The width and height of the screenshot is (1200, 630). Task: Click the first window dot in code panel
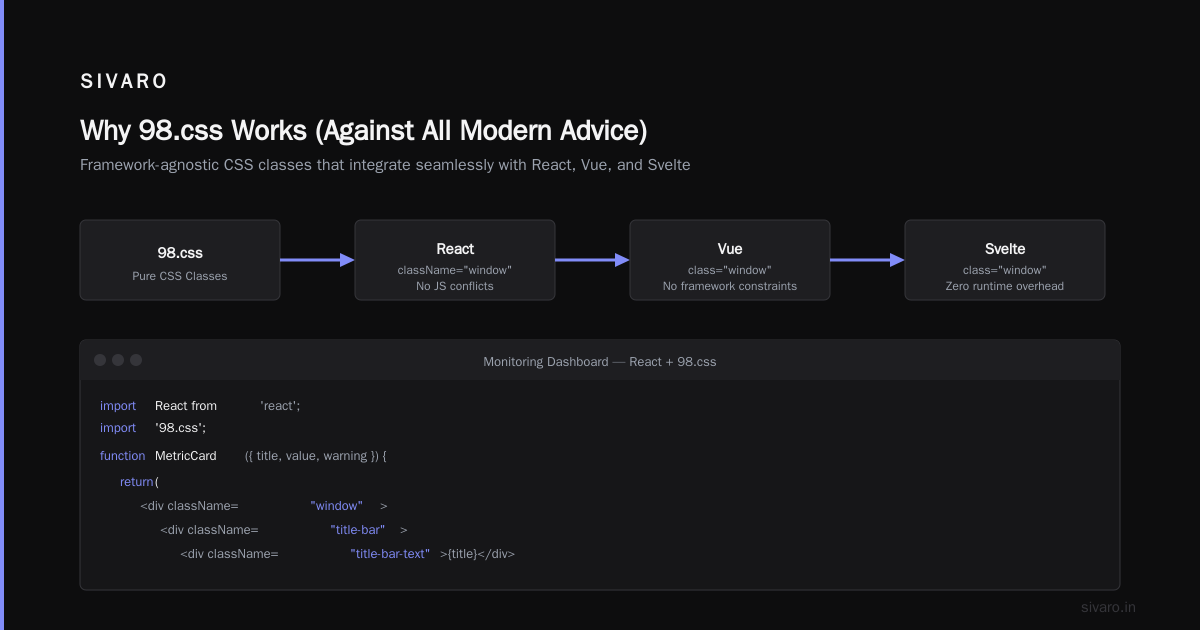[100, 360]
